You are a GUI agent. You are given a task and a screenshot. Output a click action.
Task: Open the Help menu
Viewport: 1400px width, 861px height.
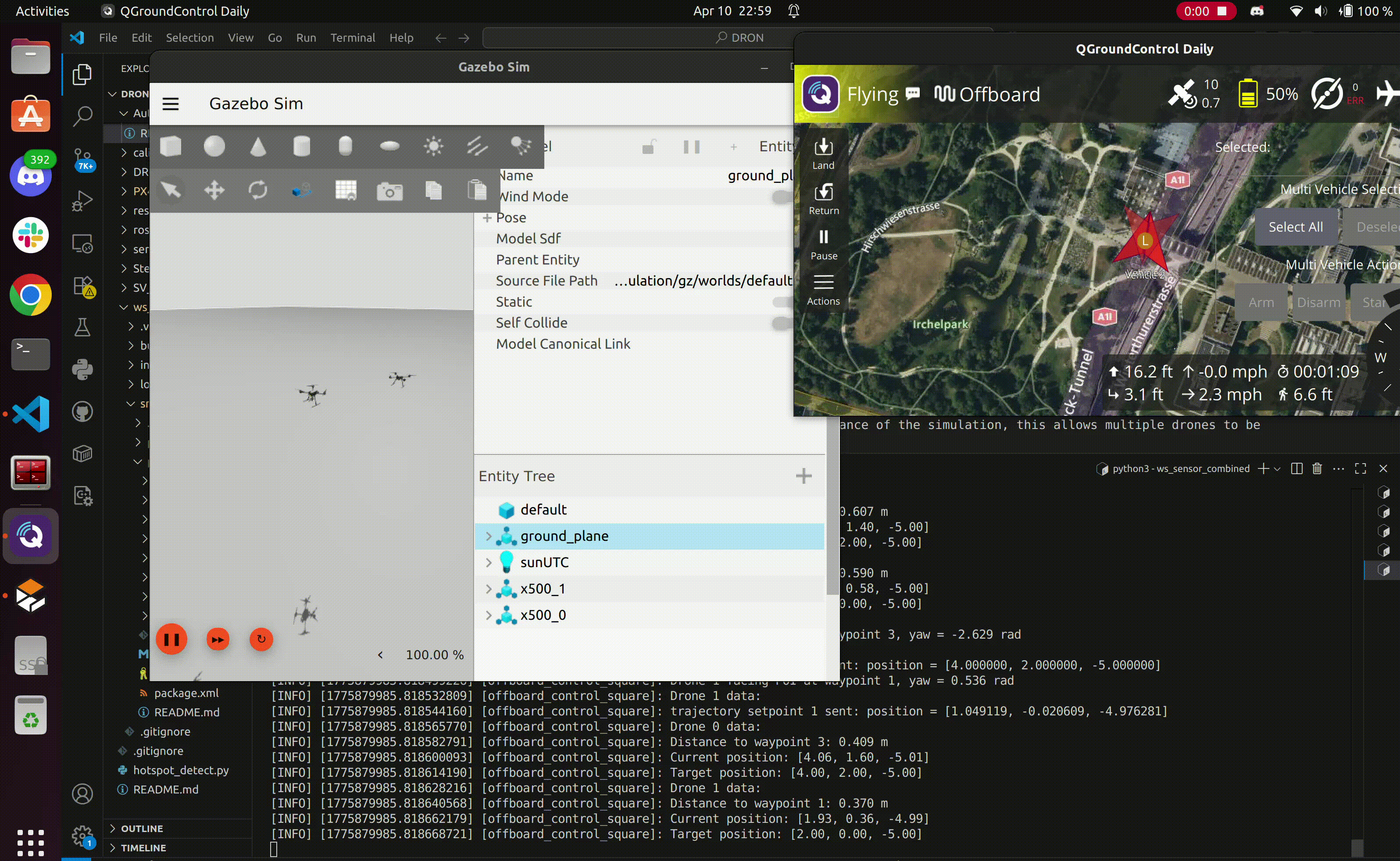pyautogui.click(x=401, y=38)
